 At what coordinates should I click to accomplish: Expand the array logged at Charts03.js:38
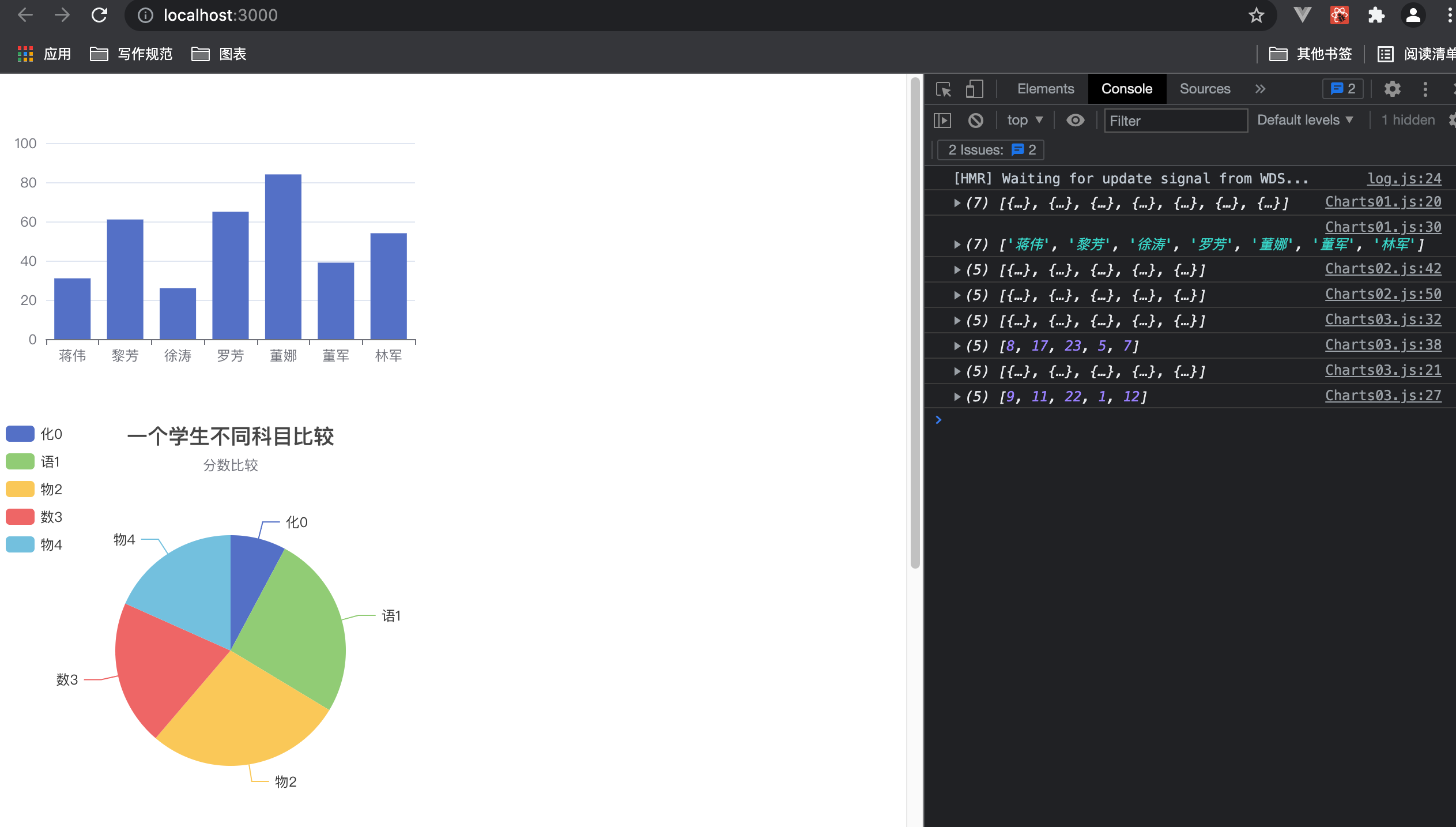coord(956,345)
